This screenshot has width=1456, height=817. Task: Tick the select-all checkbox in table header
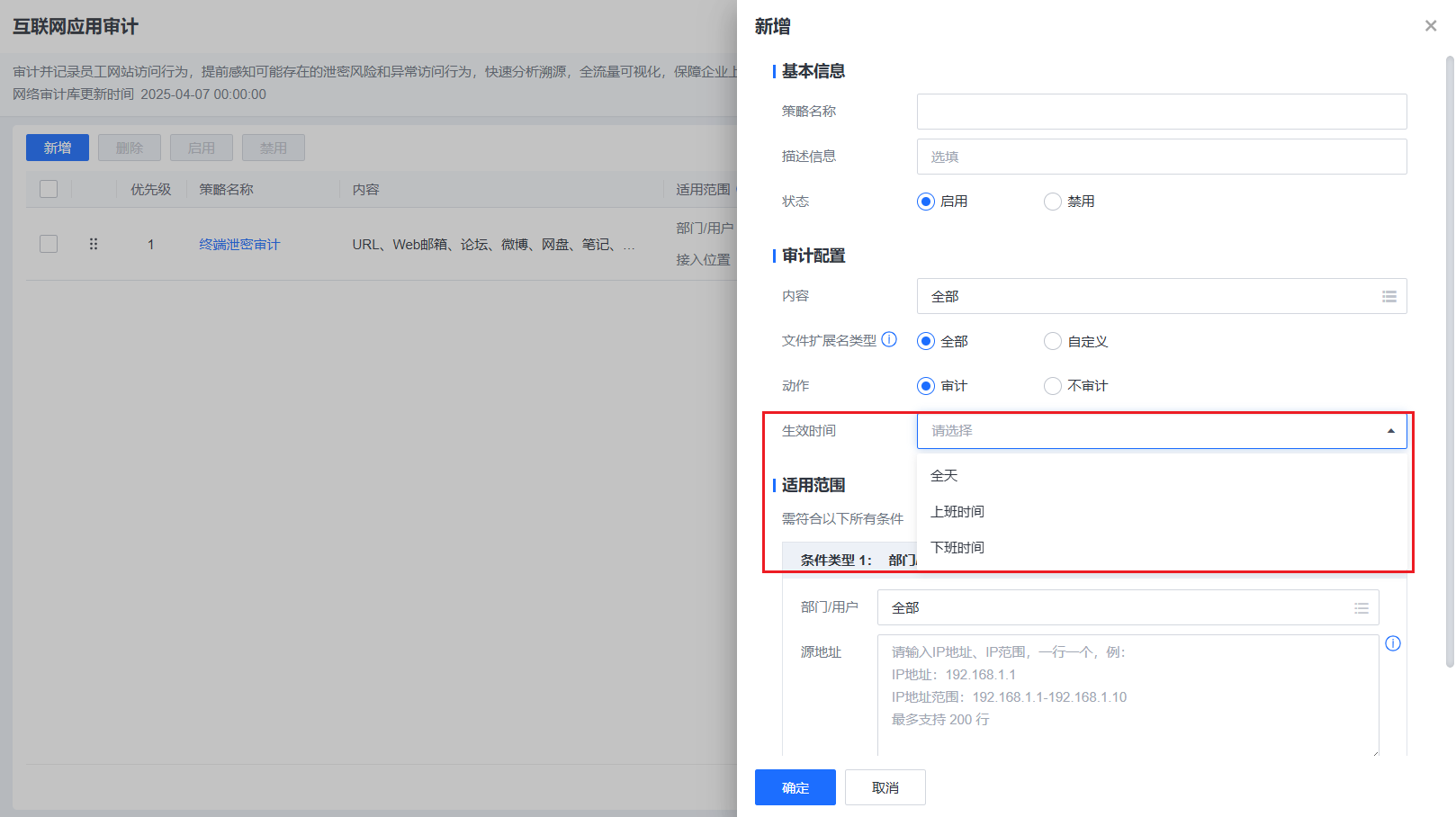pos(49,189)
